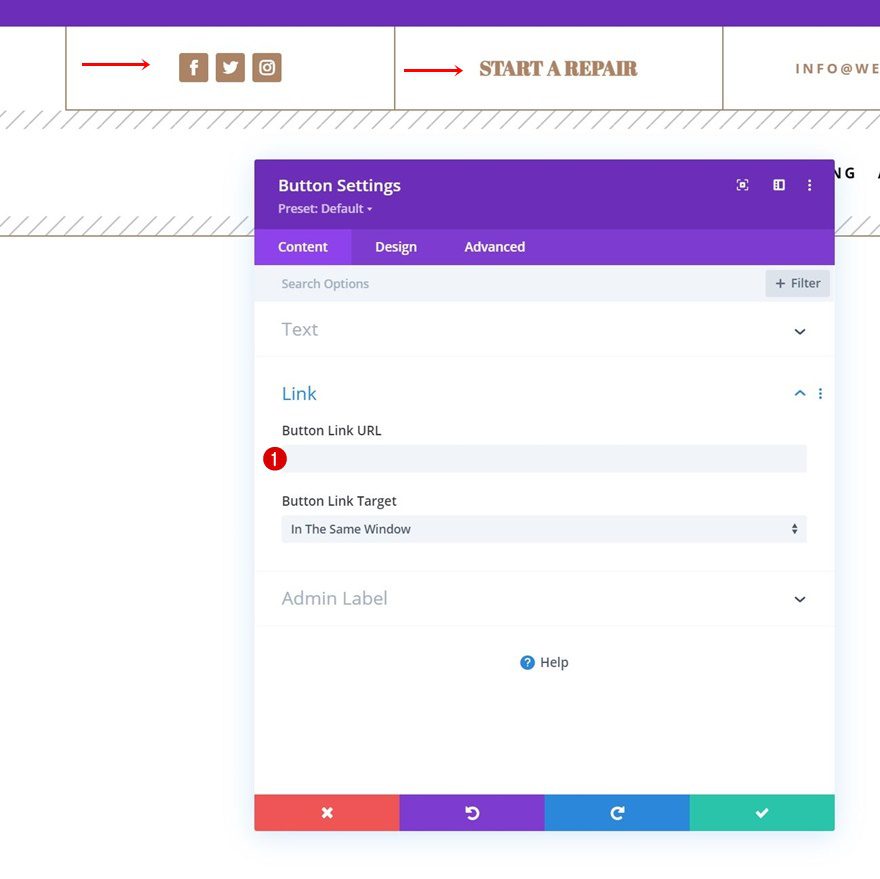Switch to the Advanced tab
The width and height of the screenshot is (880, 879).
494,247
